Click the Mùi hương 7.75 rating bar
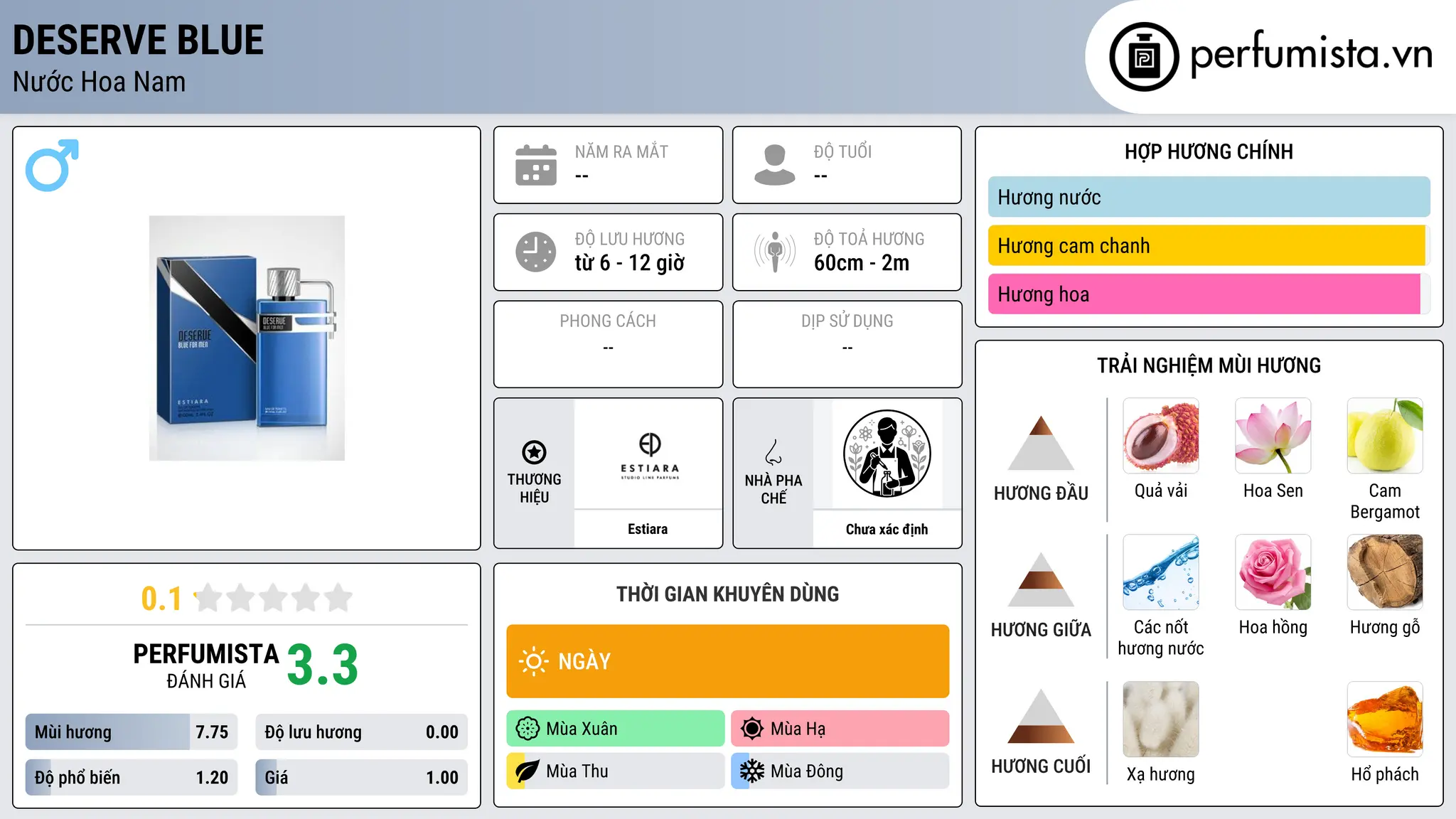This screenshot has height=819, width=1456. 132,732
